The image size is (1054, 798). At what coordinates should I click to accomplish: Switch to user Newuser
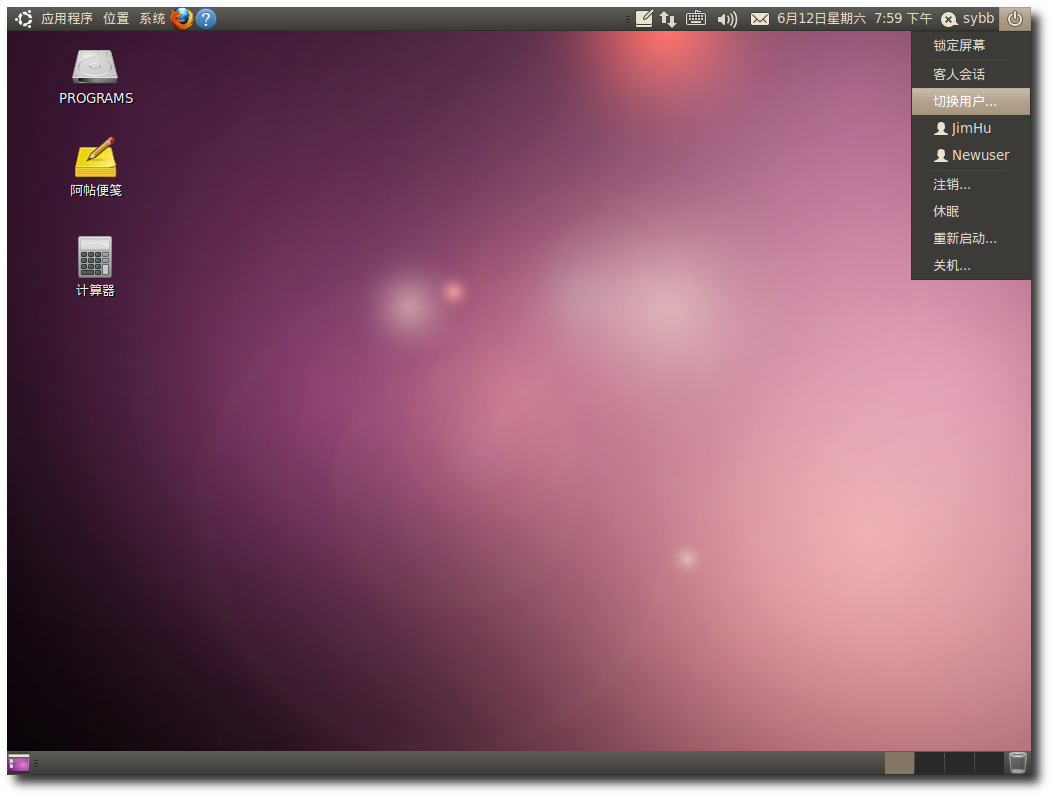971,155
